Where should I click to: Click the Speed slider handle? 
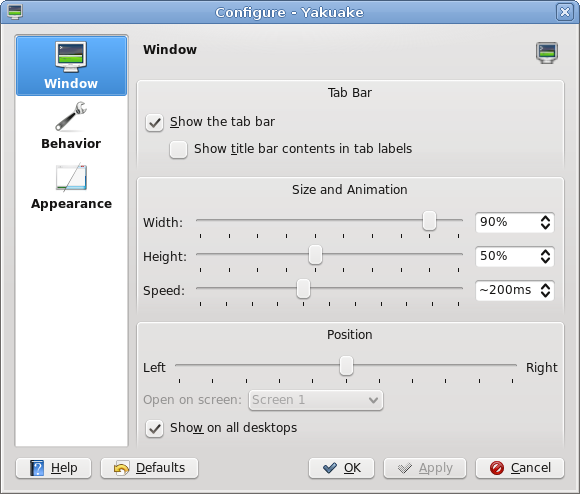pyautogui.click(x=303, y=289)
